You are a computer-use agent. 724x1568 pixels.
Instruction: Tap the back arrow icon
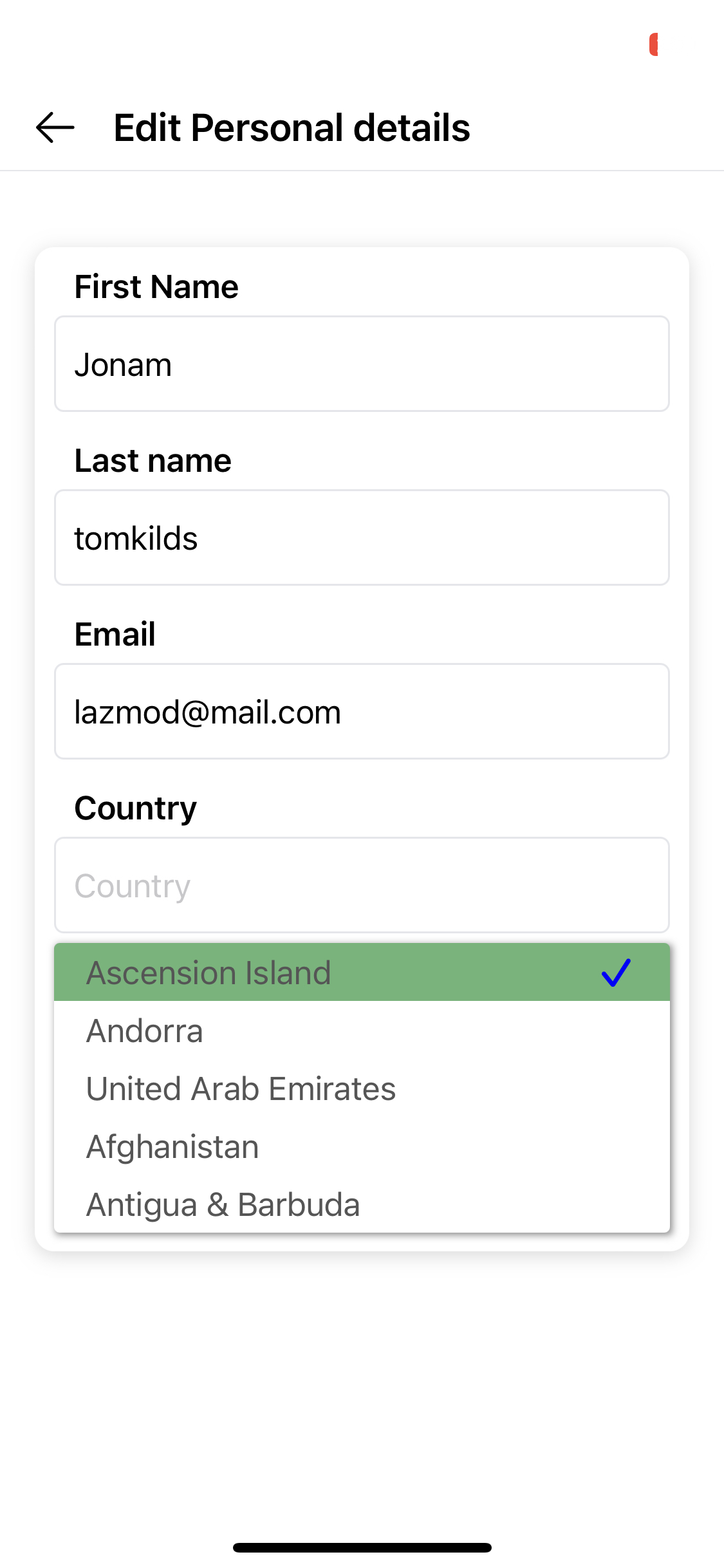tap(55, 127)
